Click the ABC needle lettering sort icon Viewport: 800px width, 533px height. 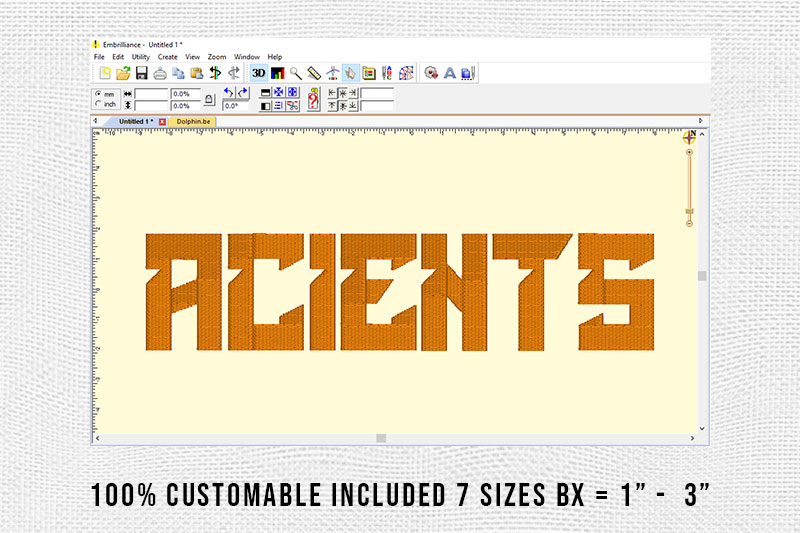[387, 73]
